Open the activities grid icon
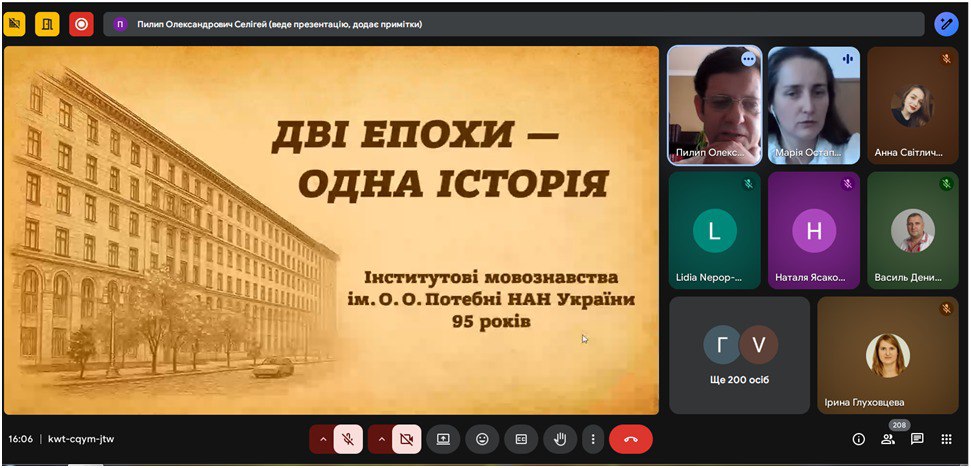The width and height of the screenshot is (971, 468). click(946, 439)
